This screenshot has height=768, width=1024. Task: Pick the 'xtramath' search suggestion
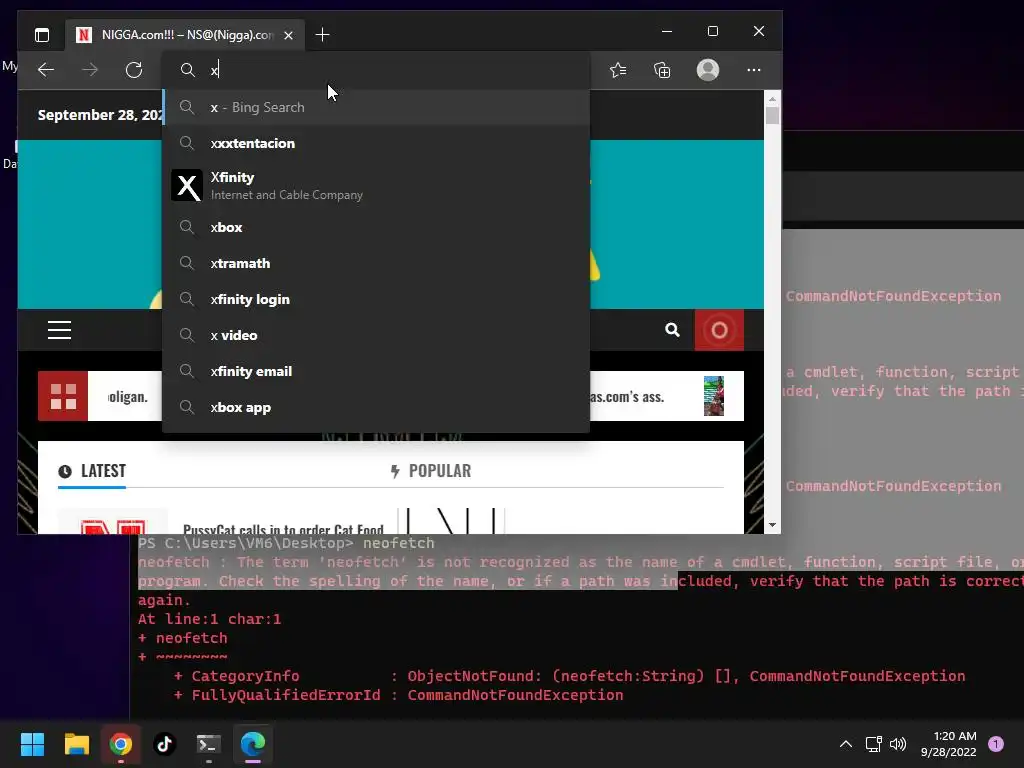pos(376,263)
